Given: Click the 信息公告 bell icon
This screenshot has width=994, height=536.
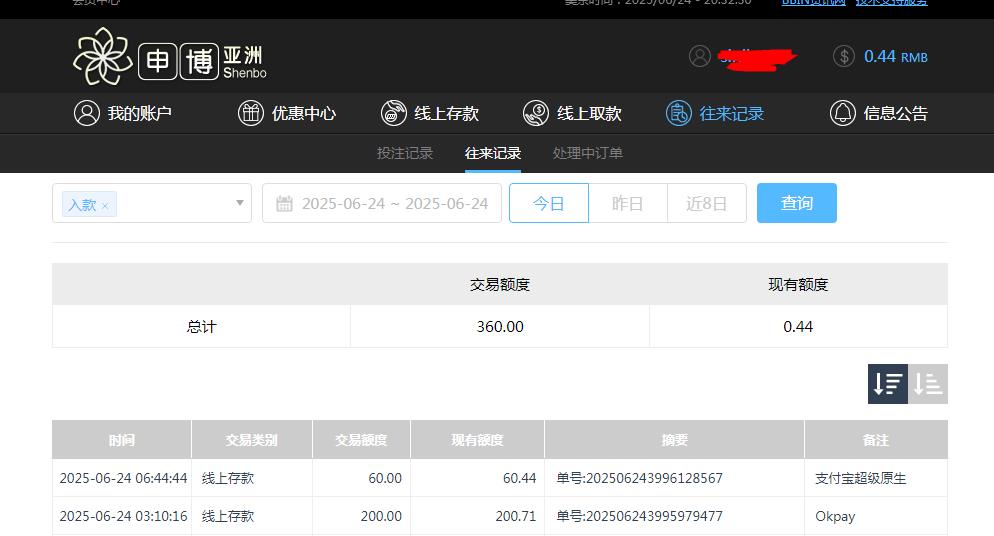Looking at the screenshot, I should coord(843,113).
